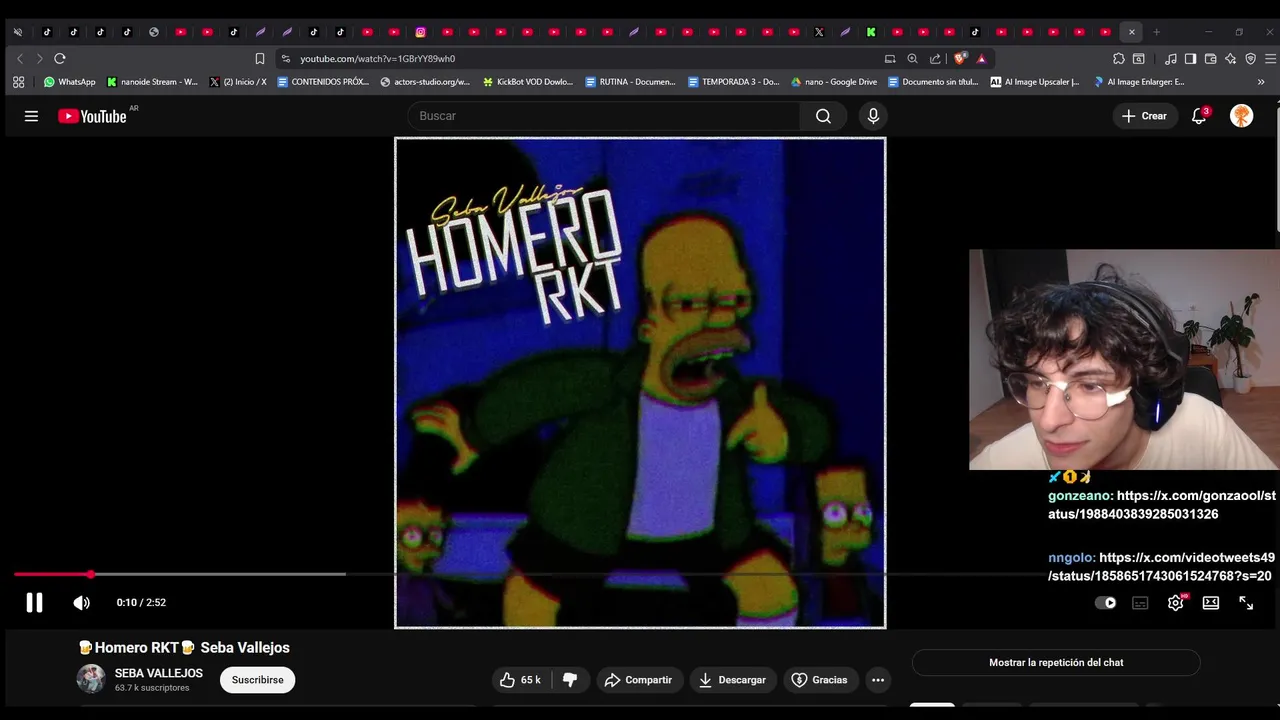
Task: Open more actions three-dot menu below the video
Action: click(878, 680)
